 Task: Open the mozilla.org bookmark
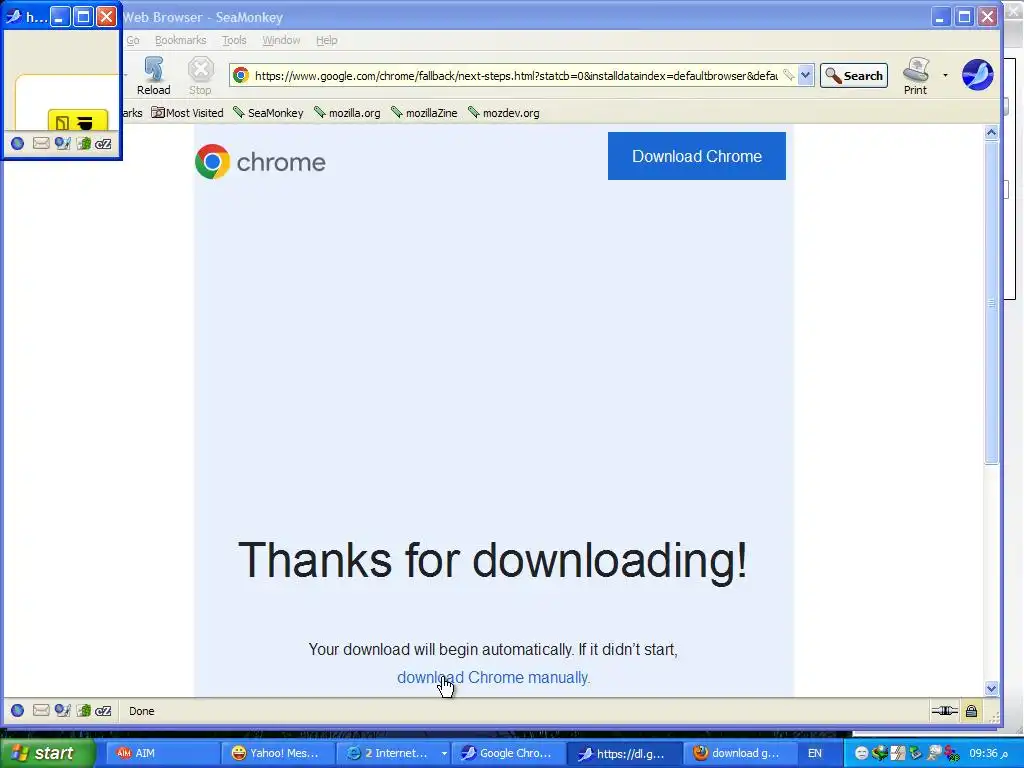[347, 113]
